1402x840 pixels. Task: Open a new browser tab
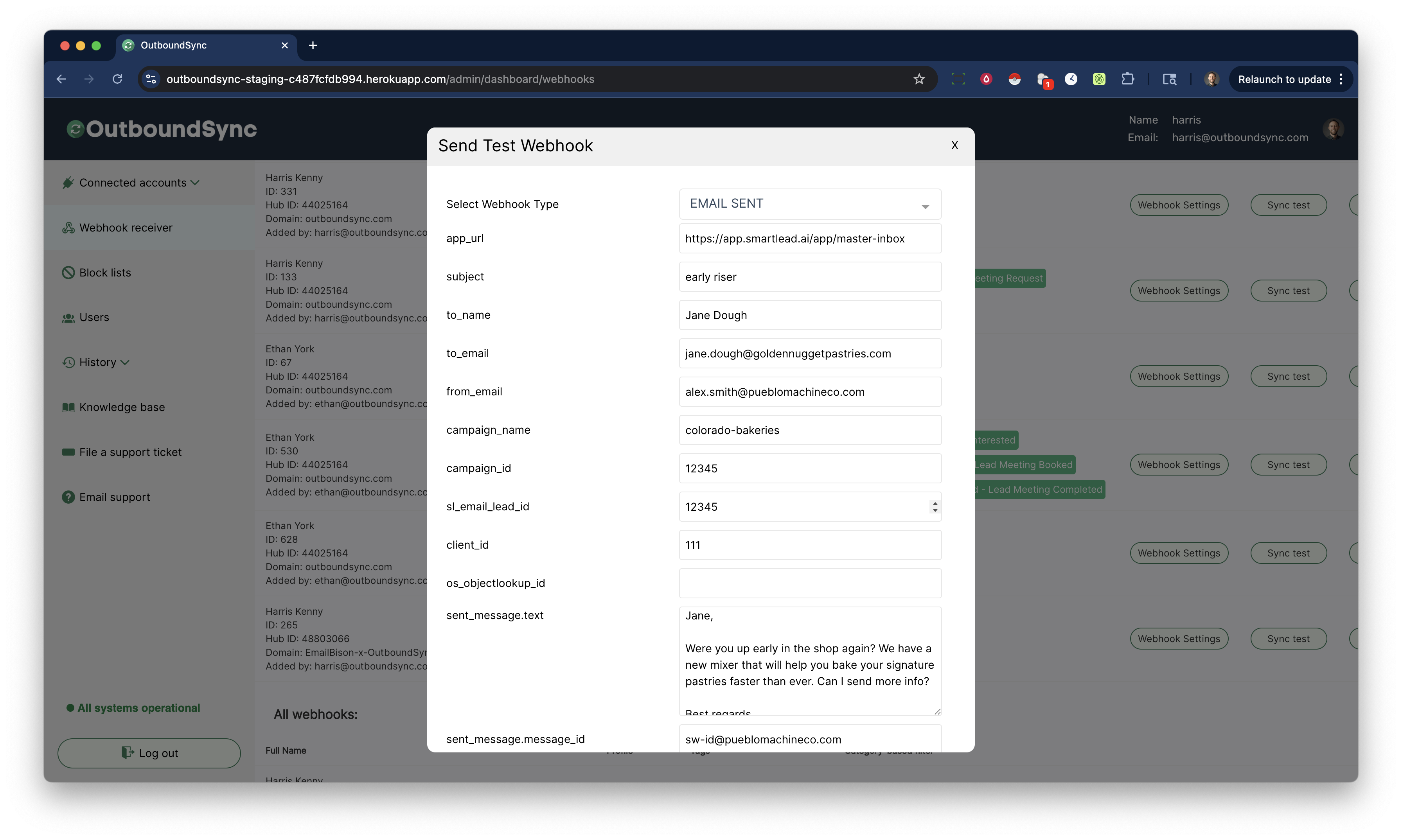[x=312, y=45]
